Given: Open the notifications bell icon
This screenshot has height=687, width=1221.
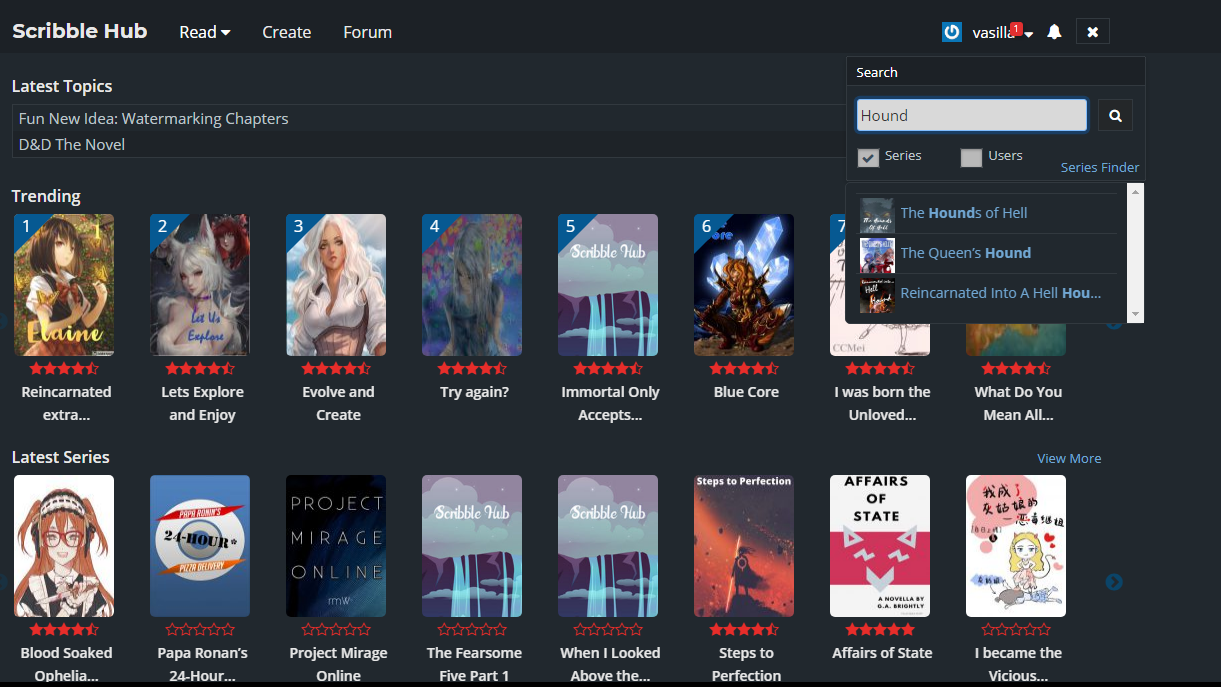Looking at the screenshot, I should coord(1054,33).
